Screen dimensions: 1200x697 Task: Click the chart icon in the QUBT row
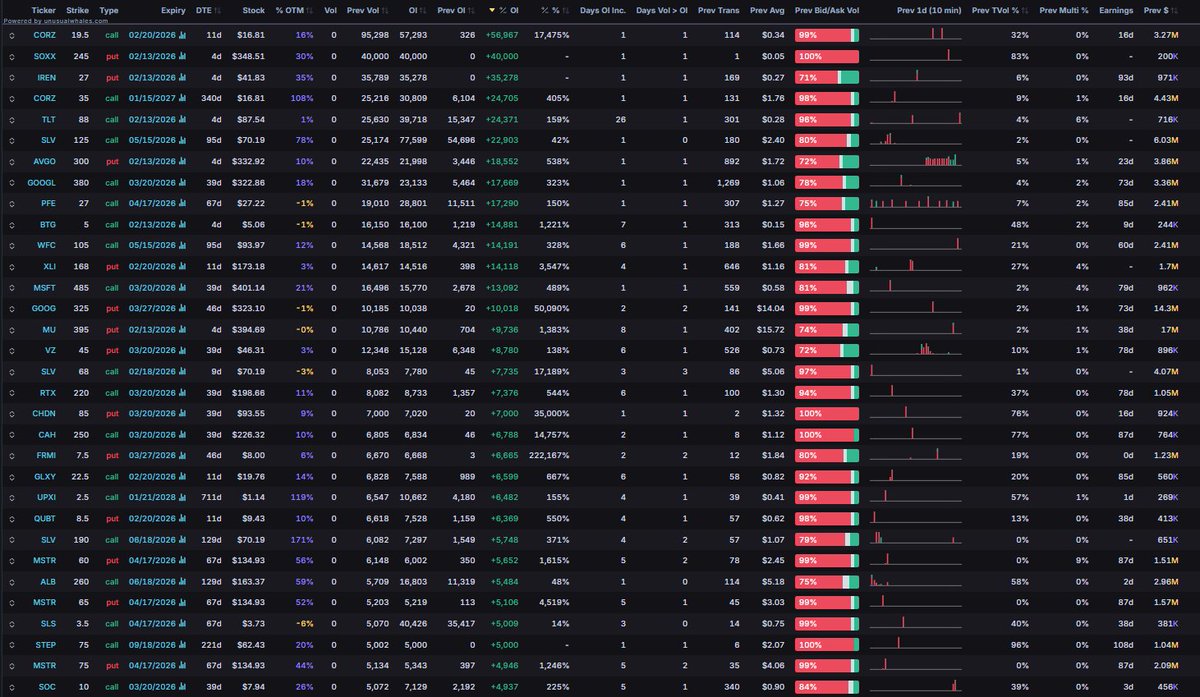[183, 518]
